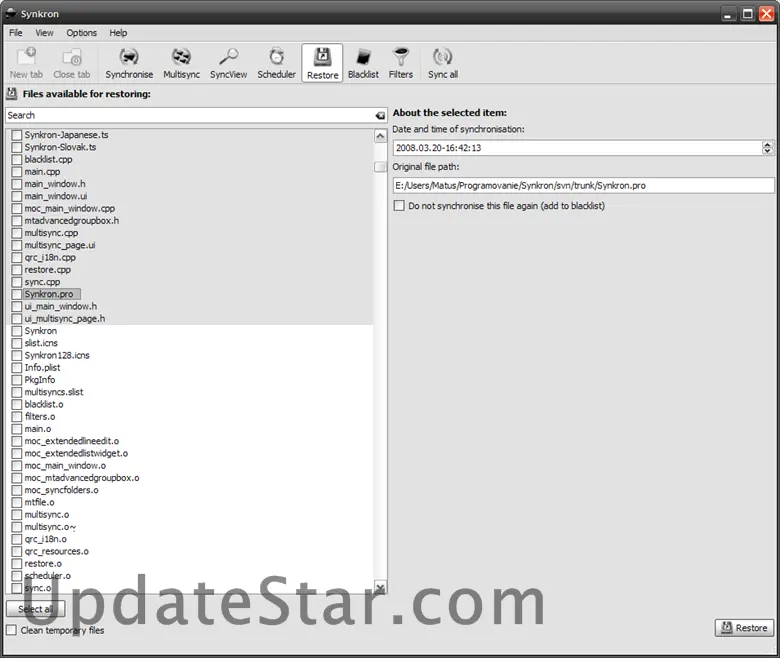
Task: Select multisync.cpp in the list
Action: click(51, 233)
